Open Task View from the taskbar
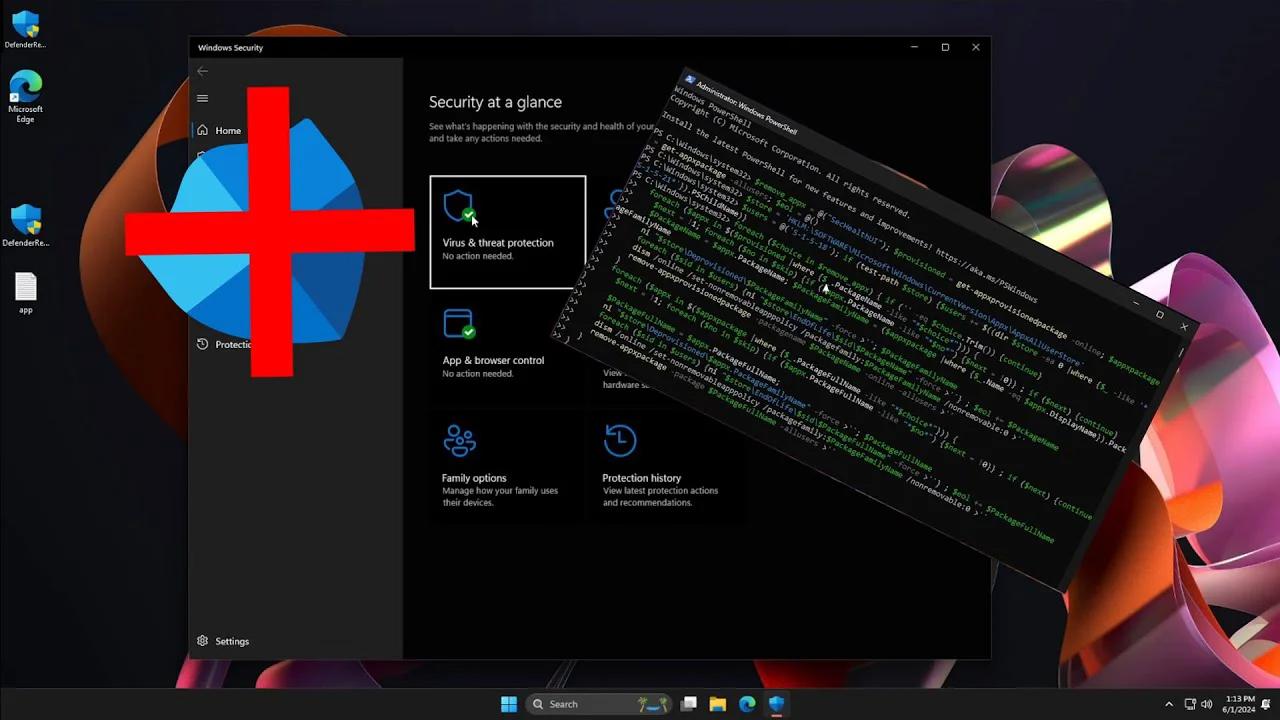This screenshot has width=1280, height=720. (689, 704)
